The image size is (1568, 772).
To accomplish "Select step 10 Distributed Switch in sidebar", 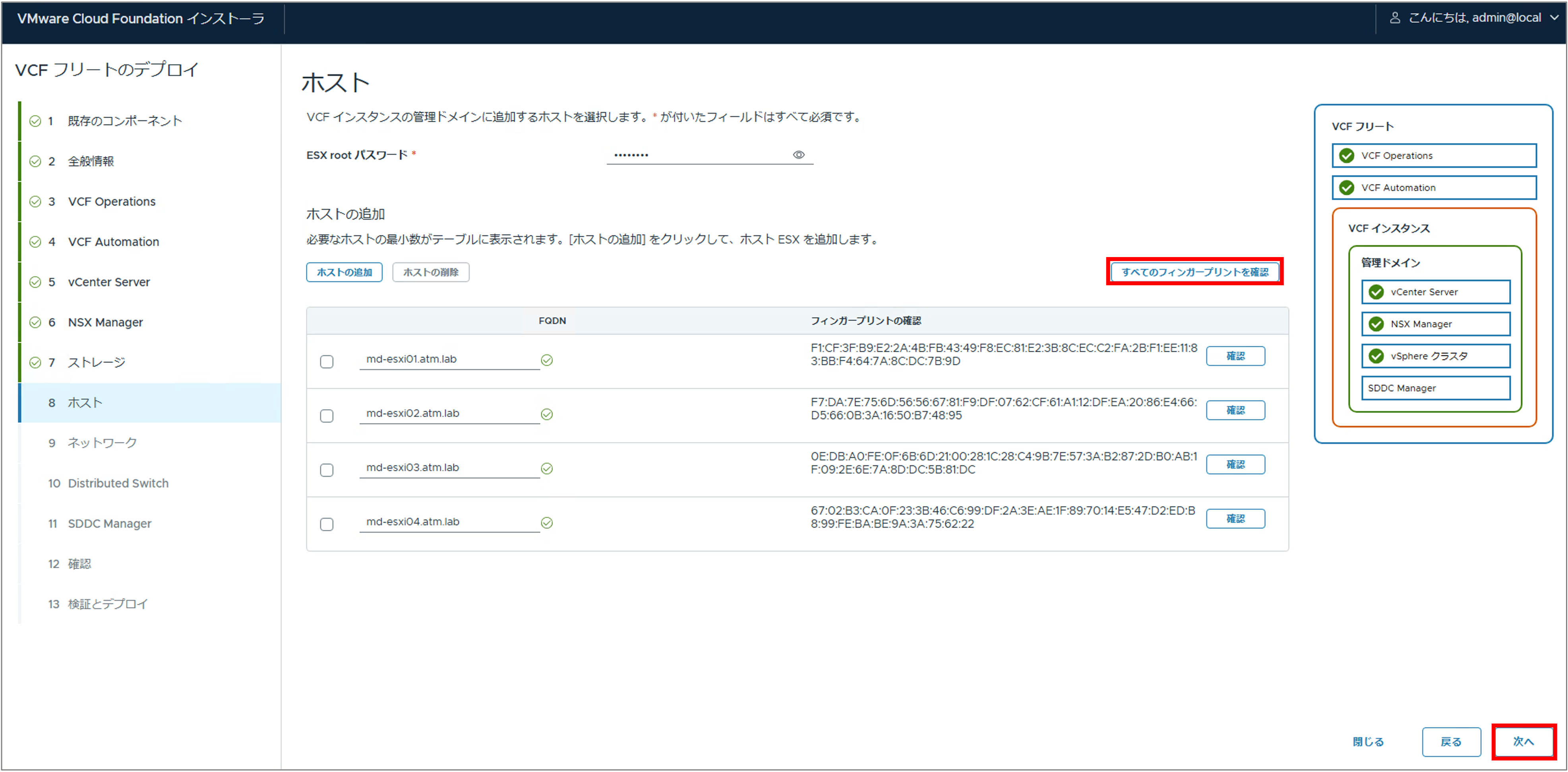I will tap(150, 483).
